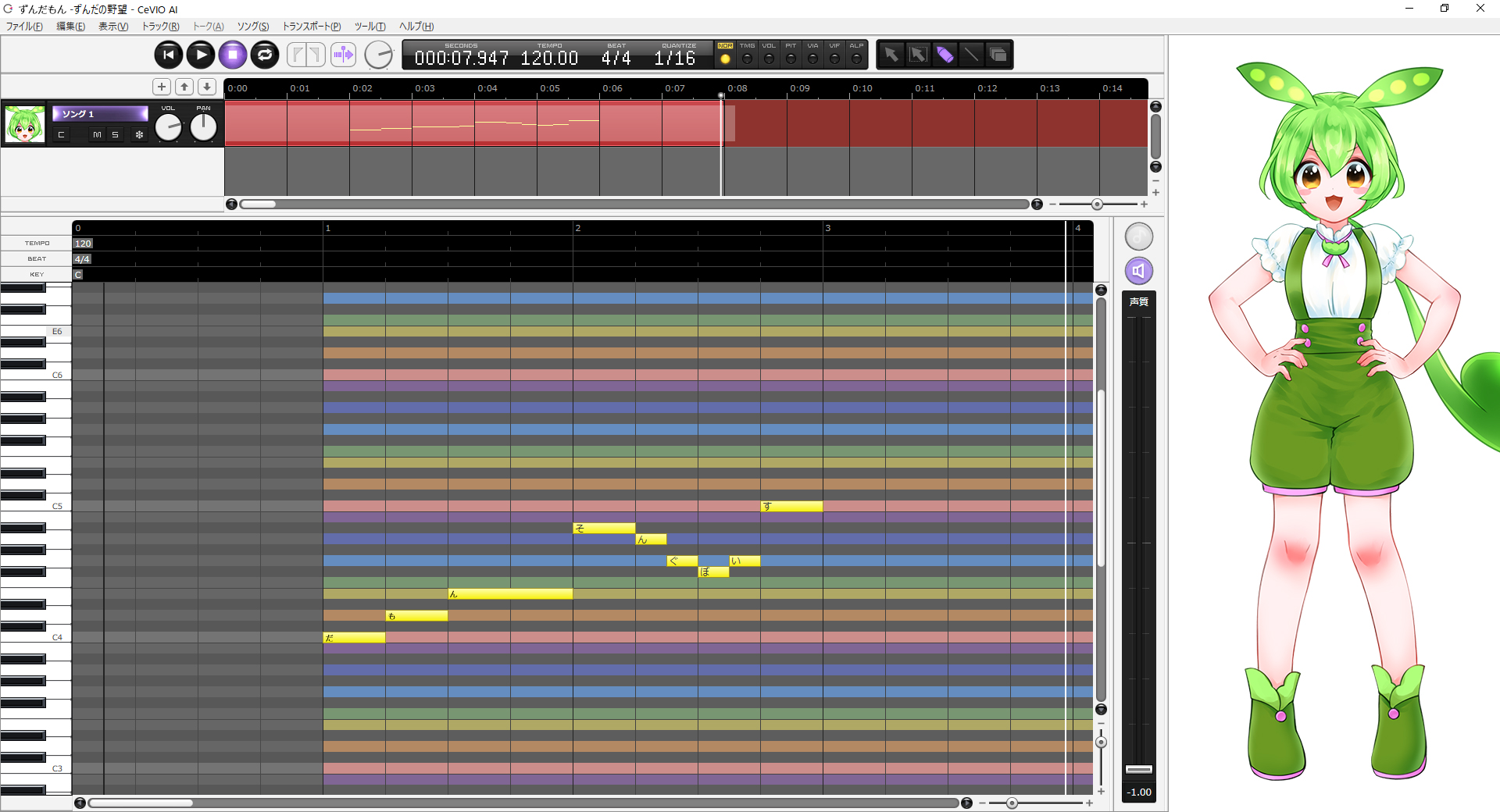1500x812 pixels.
Task: Move track down with down-arrow button
Action: pos(207,87)
